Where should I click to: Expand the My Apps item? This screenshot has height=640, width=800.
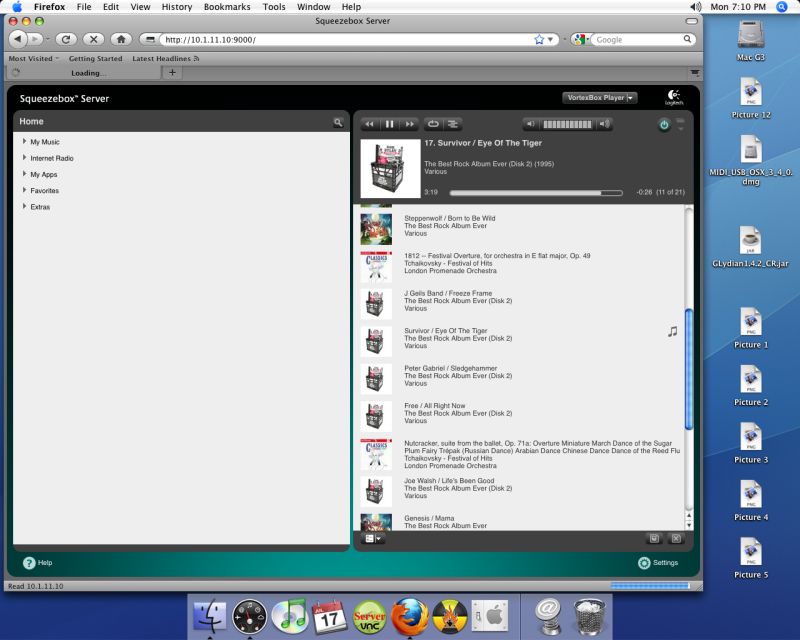(x=24, y=174)
